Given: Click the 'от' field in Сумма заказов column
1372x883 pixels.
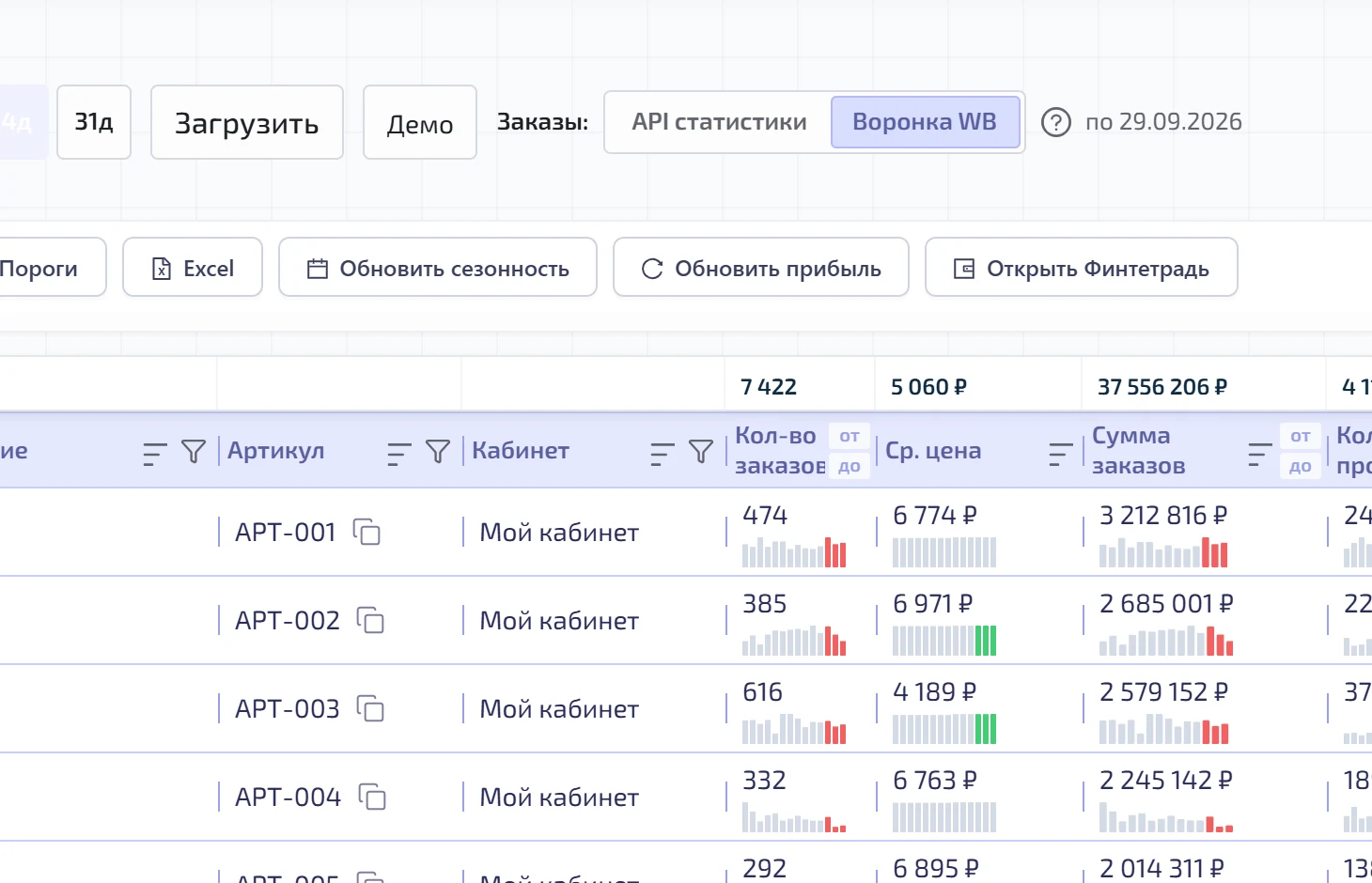Looking at the screenshot, I should (x=1301, y=436).
